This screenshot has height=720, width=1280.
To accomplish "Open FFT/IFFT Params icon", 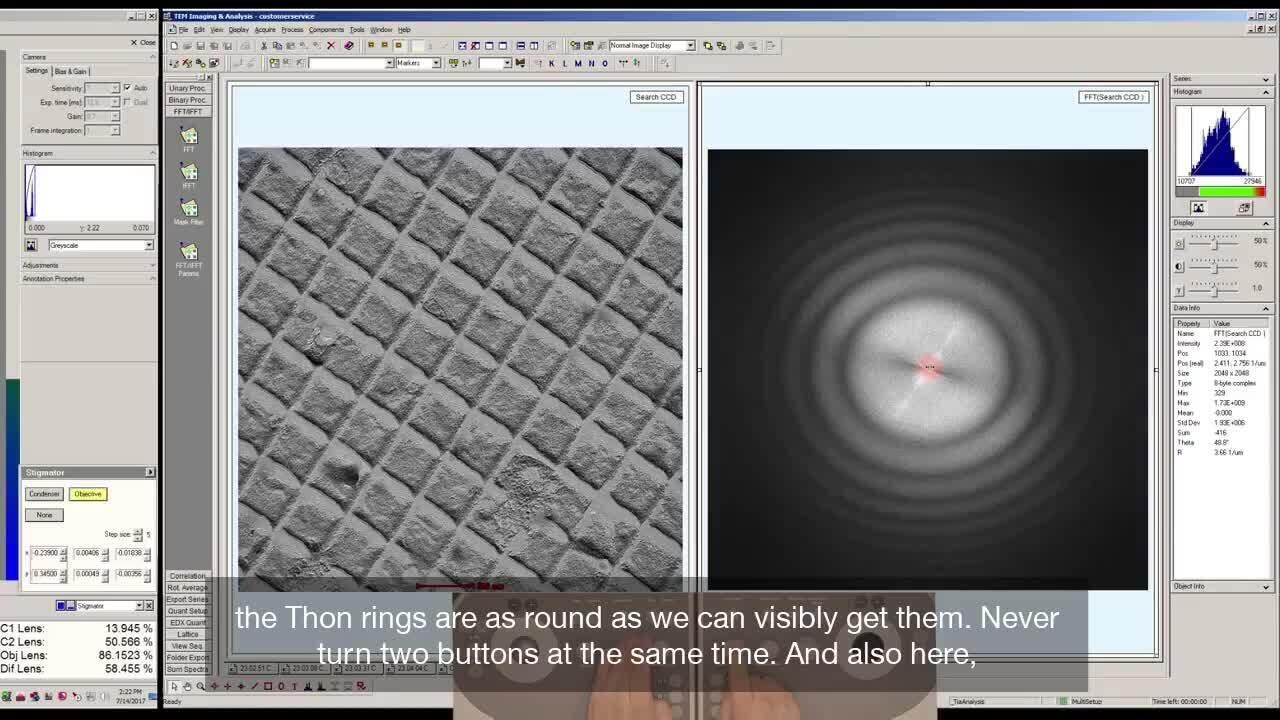I will pos(188,252).
